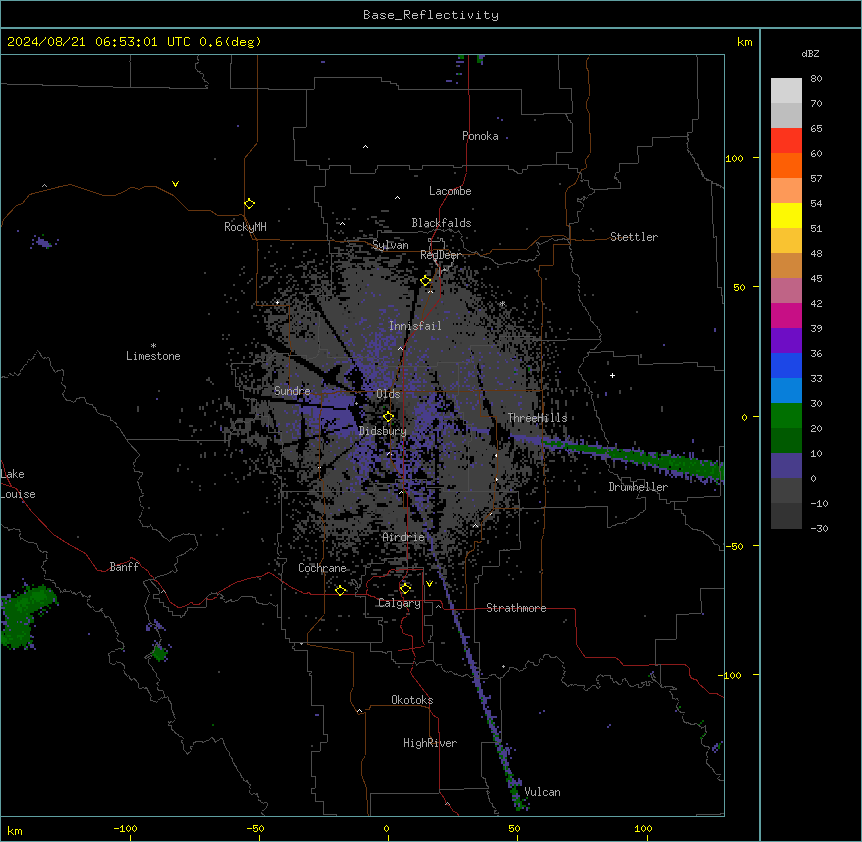Select the green 30 dBZ color swatch
The image size is (862, 842).
(786, 416)
